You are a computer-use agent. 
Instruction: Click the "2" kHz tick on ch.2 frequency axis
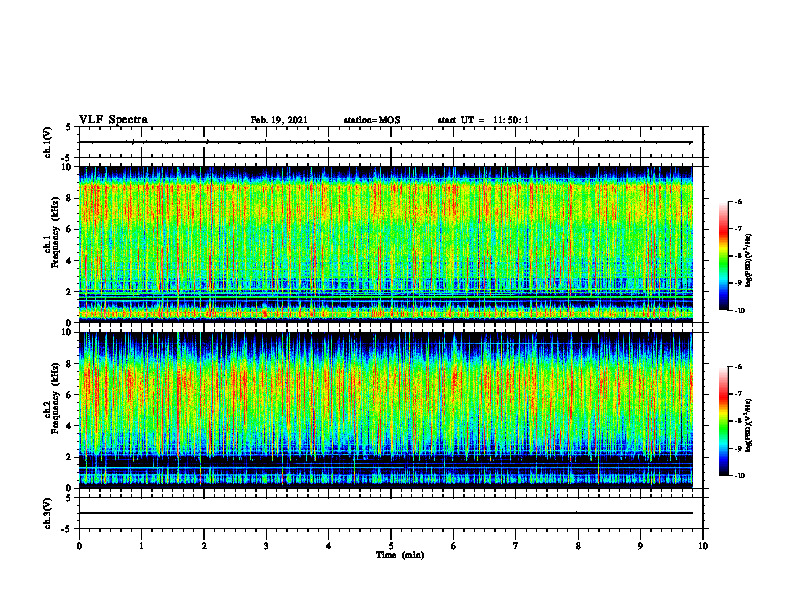(x=70, y=457)
